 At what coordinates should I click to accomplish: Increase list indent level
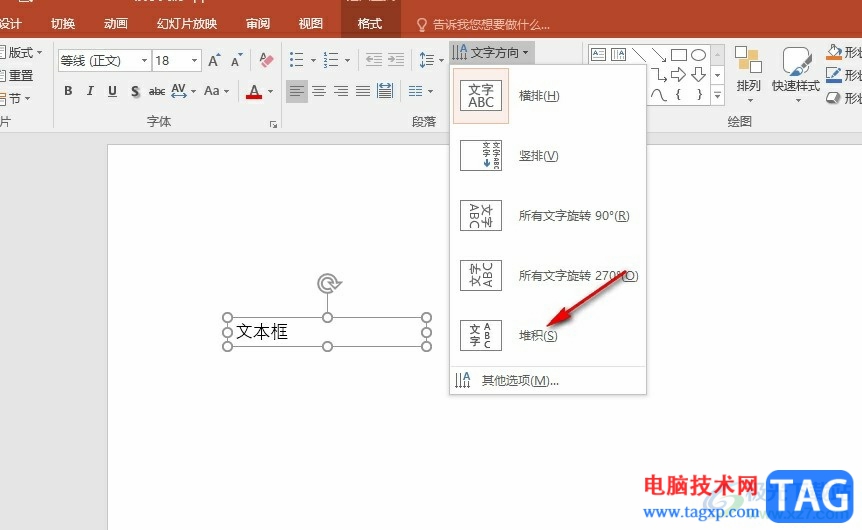click(x=396, y=59)
